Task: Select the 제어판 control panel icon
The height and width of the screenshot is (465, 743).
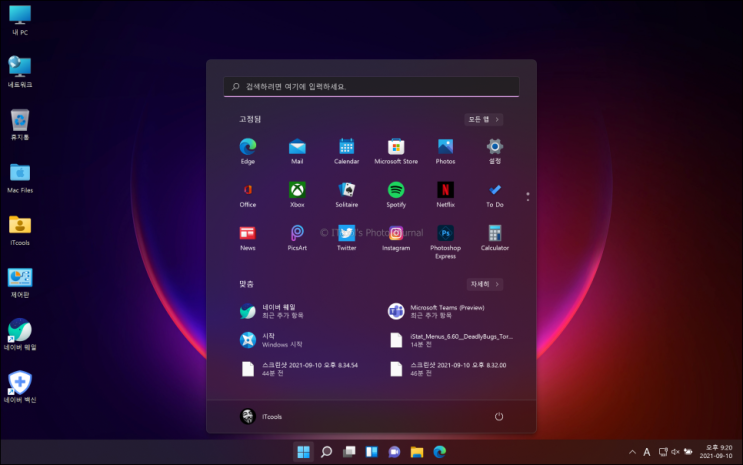Action: point(20,283)
